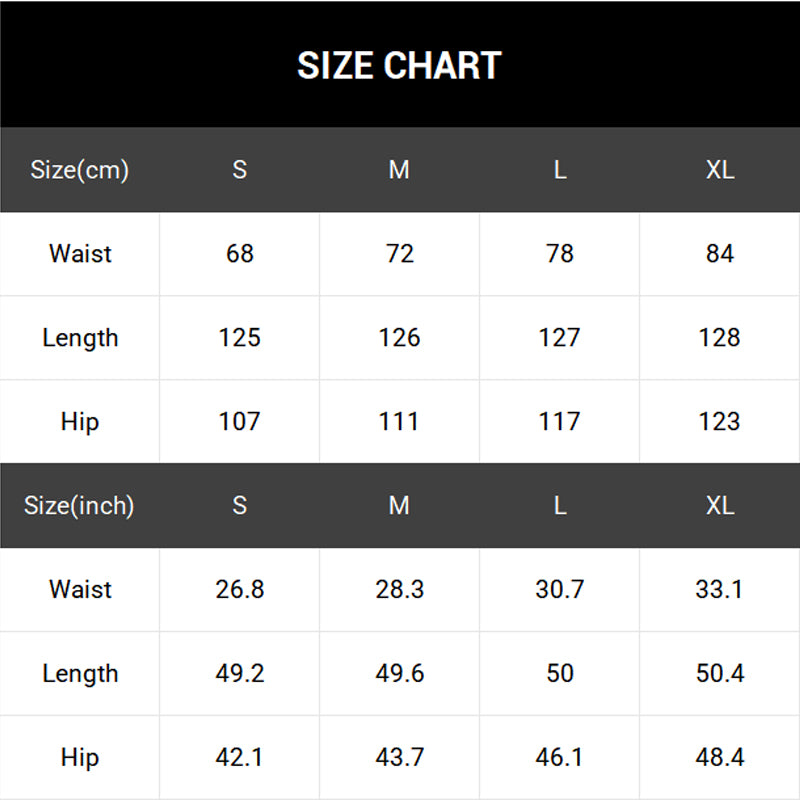
Task: Select the Size(cm) header cell
Action: pyautogui.click(x=80, y=170)
